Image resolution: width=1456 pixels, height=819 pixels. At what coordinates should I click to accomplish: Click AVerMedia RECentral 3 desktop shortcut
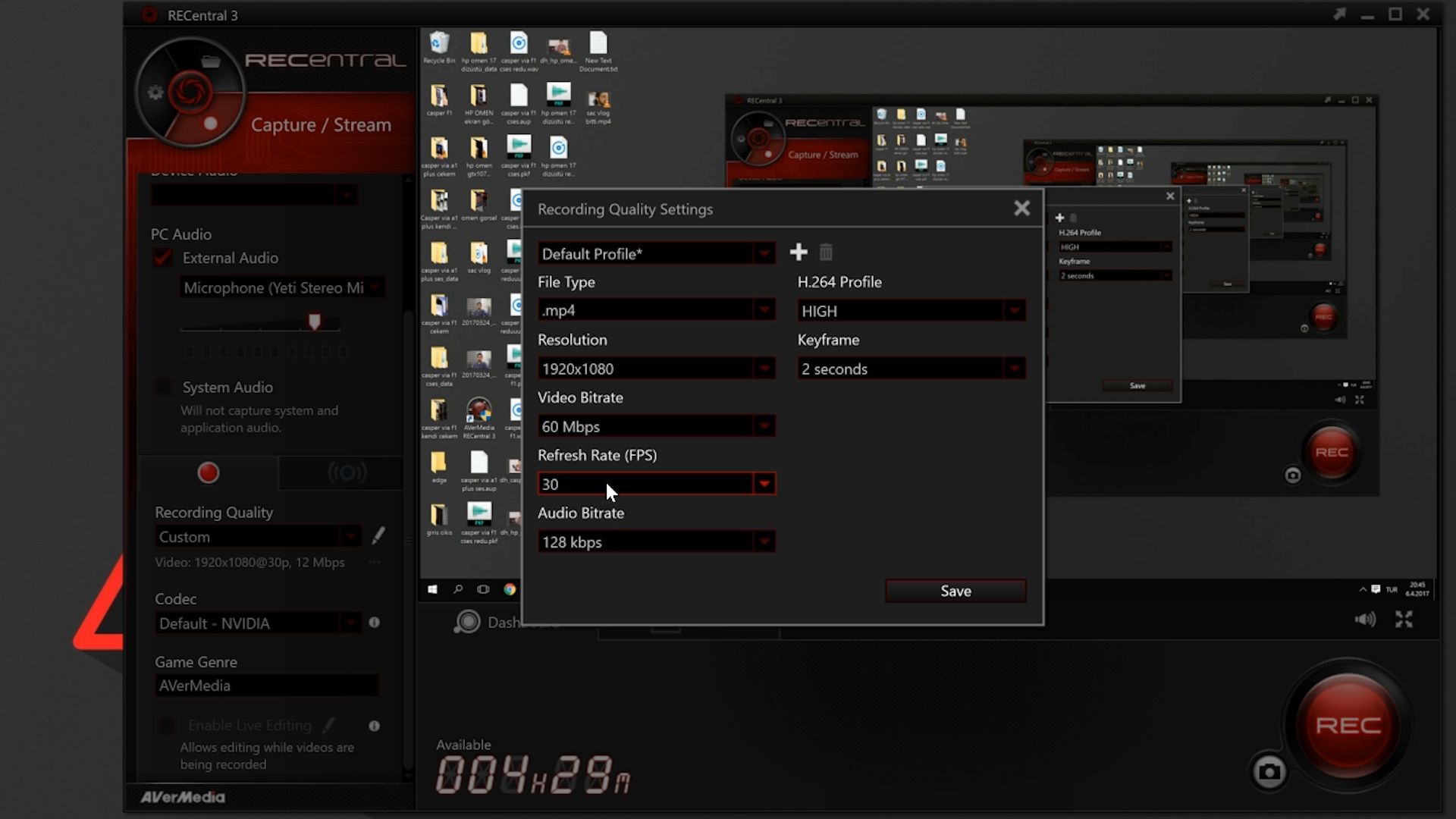[x=479, y=419]
